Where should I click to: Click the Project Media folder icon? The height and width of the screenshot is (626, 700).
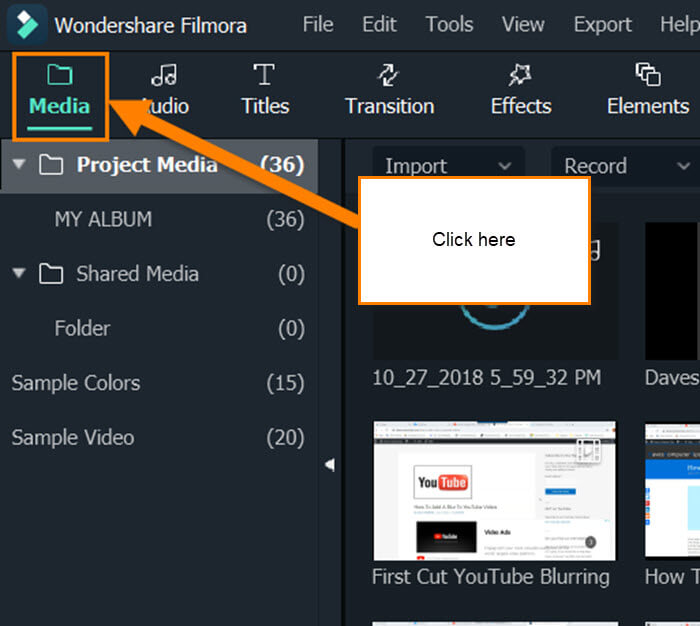50,164
